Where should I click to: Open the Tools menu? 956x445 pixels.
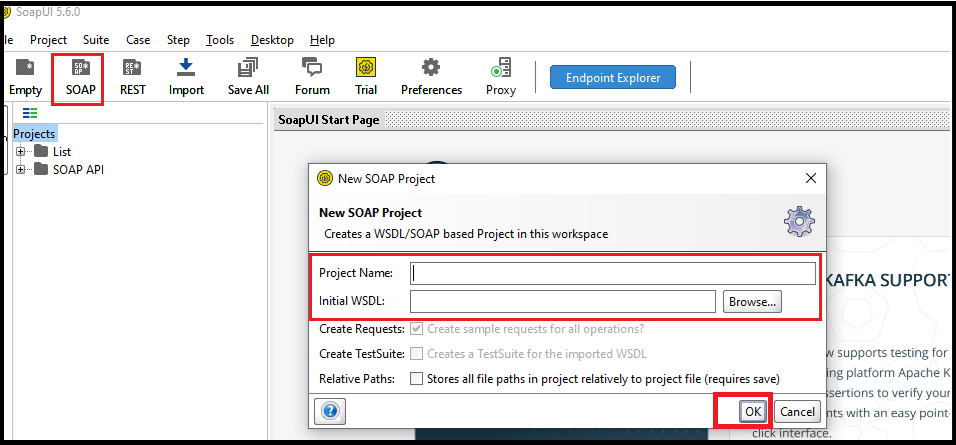[x=220, y=40]
